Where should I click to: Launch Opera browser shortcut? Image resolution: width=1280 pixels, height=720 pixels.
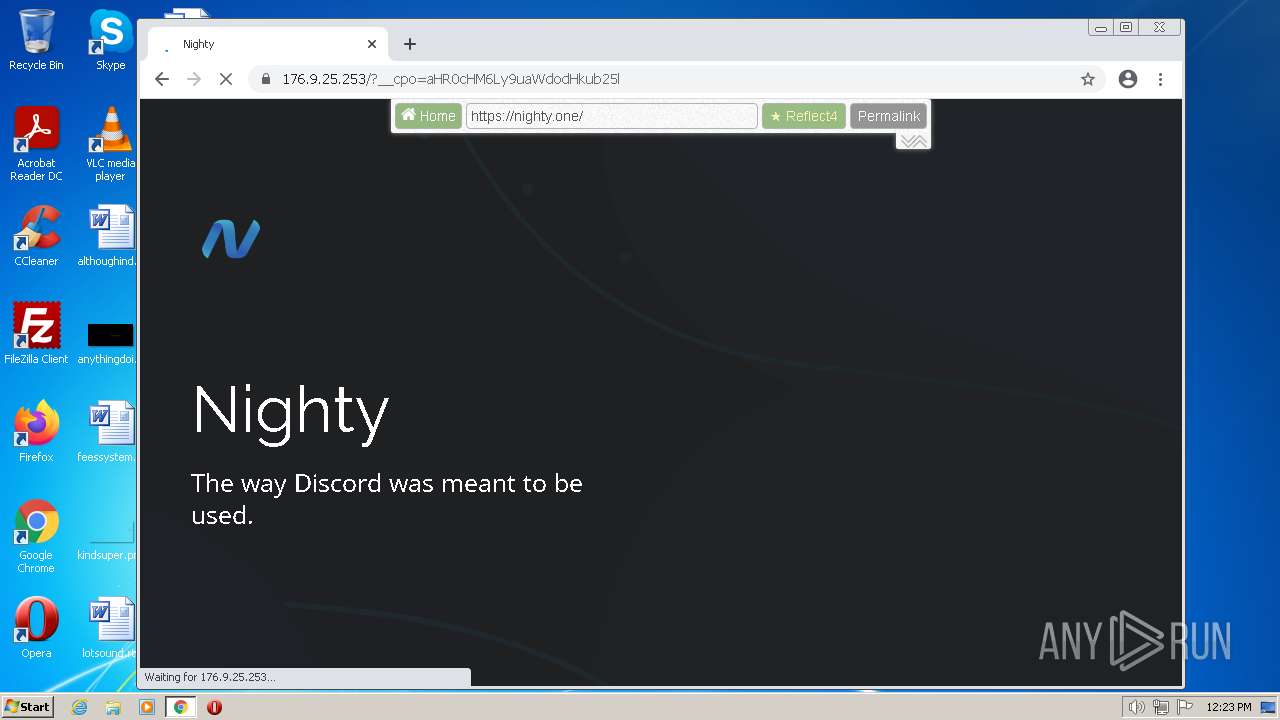[x=36, y=628]
